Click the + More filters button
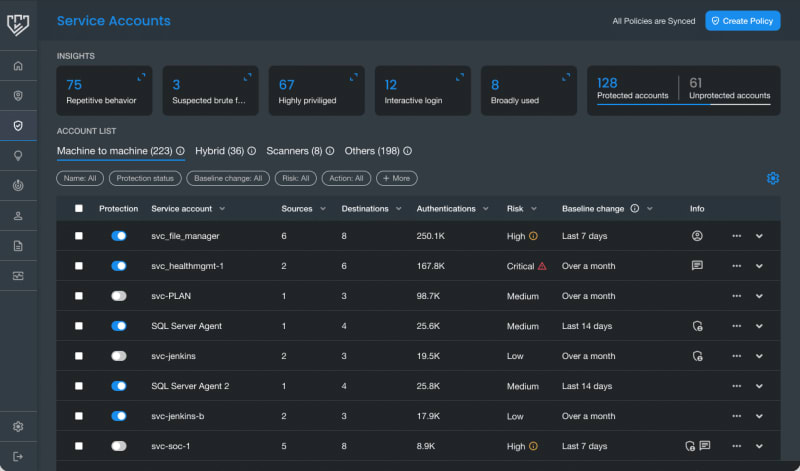The width and height of the screenshot is (800, 471). (x=397, y=178)
